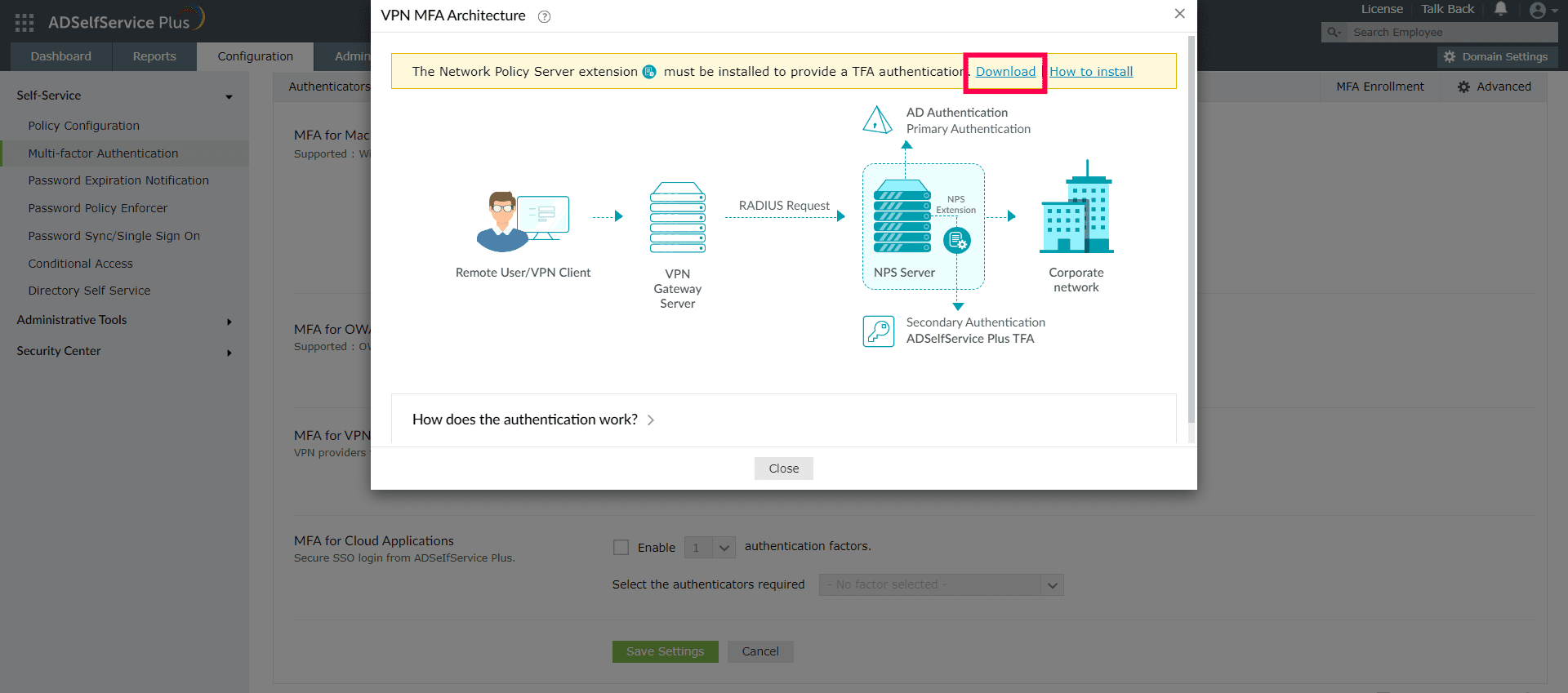This screenshot has height=693, width=1568.
Task: Click the Secondary Authentication key icon
Action: click(x=879, y=331)
